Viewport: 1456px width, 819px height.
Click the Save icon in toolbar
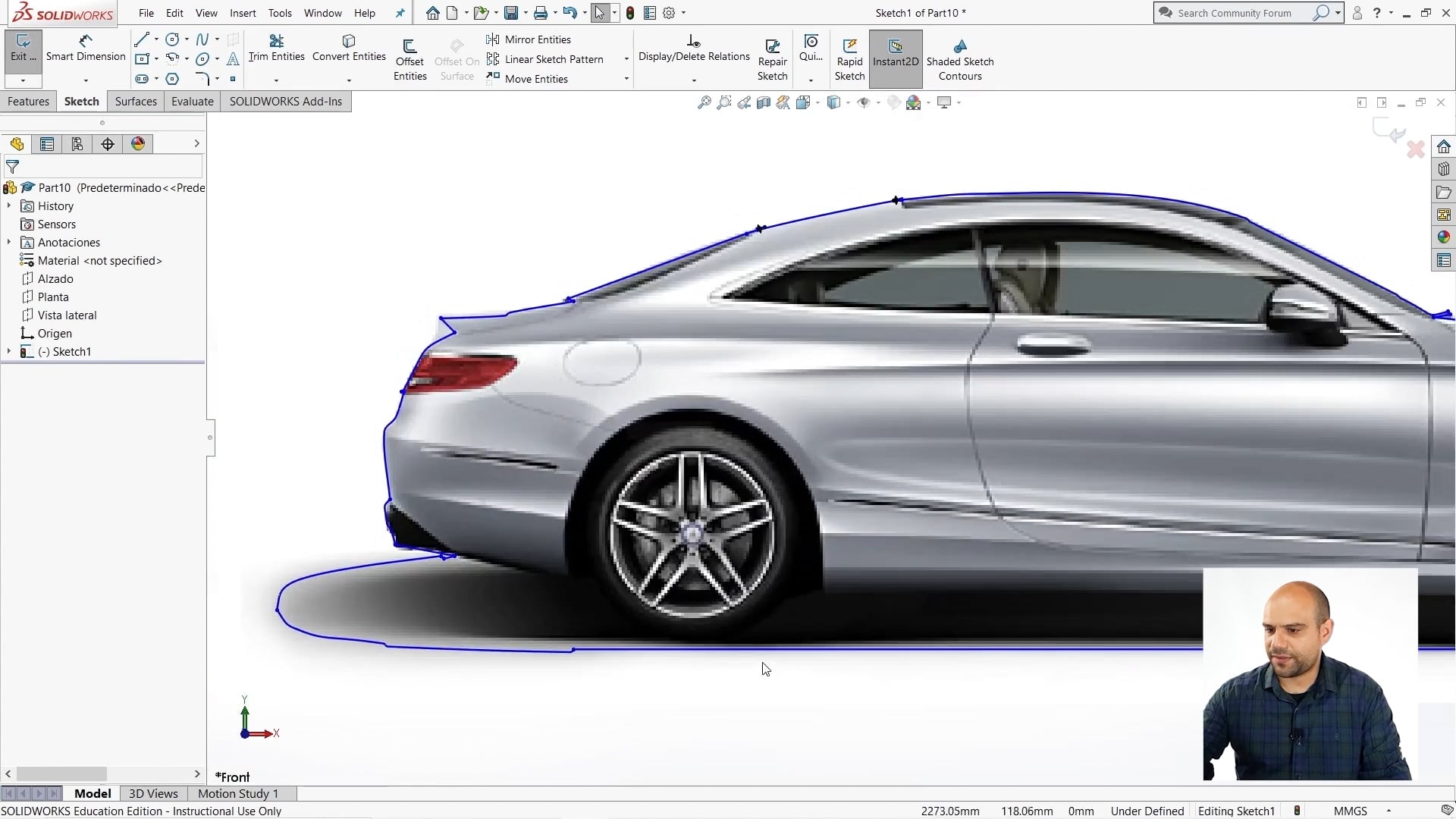pyautogui.click(x=511, y=13)
